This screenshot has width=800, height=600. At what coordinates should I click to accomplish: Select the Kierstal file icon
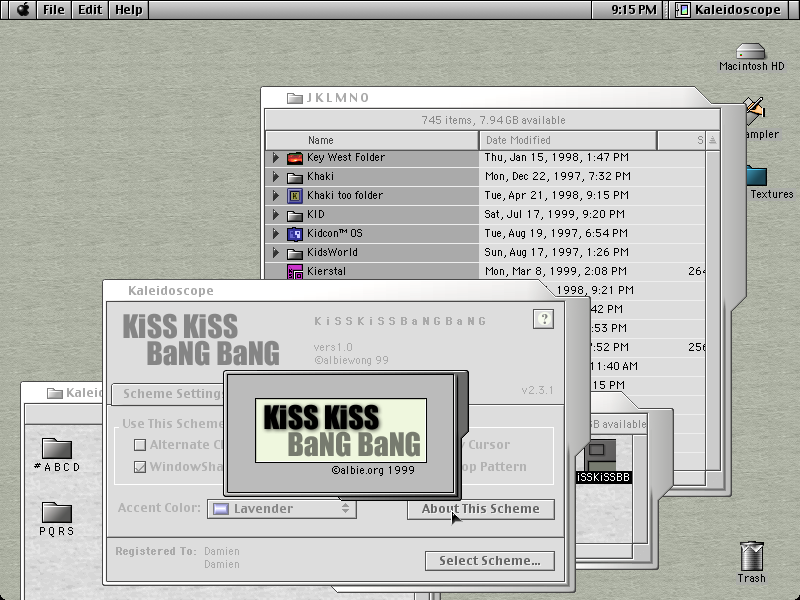pyautogui.click(x=295, y=272)
